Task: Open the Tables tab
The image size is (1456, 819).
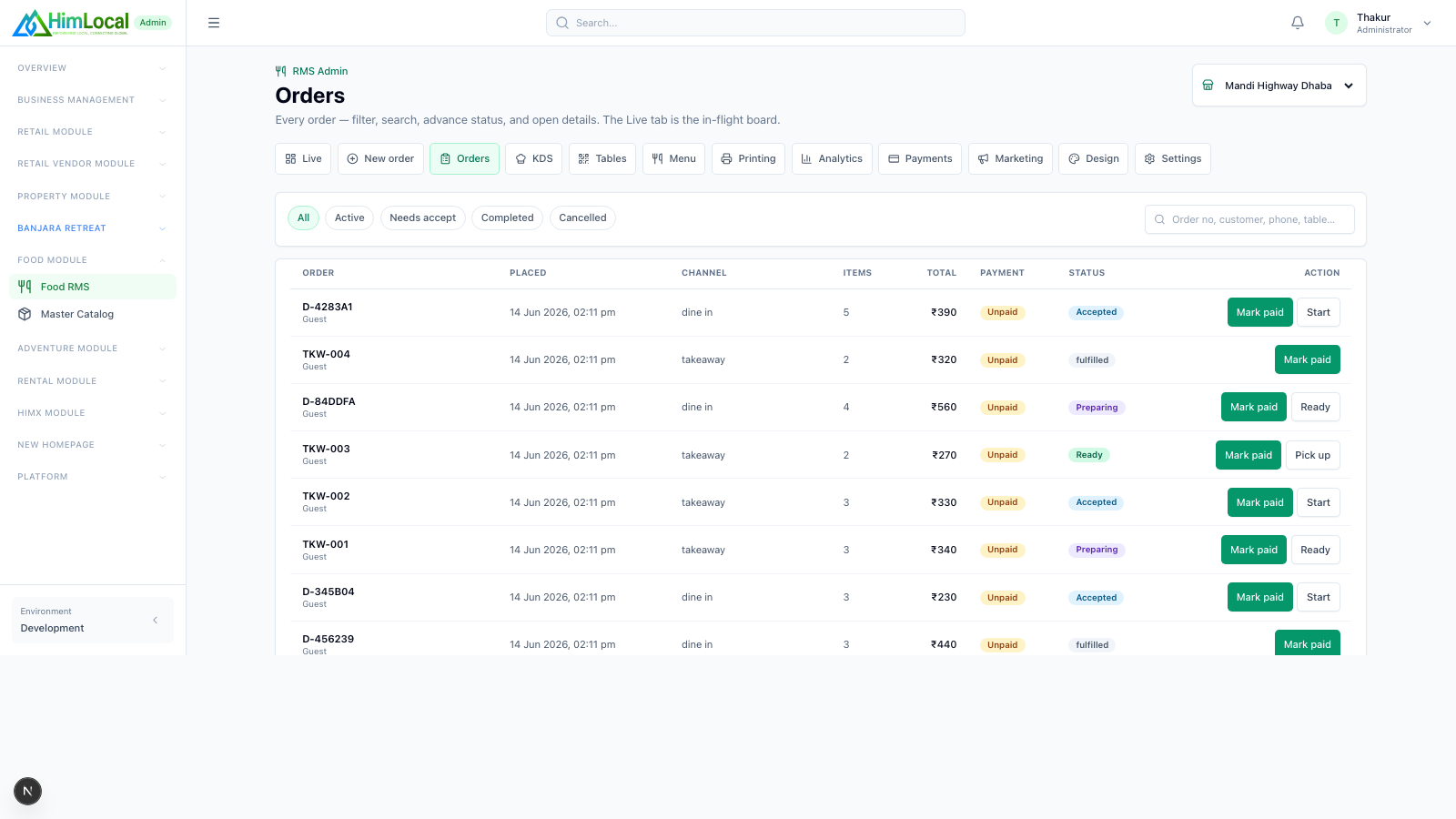Action: coord(602,158)
